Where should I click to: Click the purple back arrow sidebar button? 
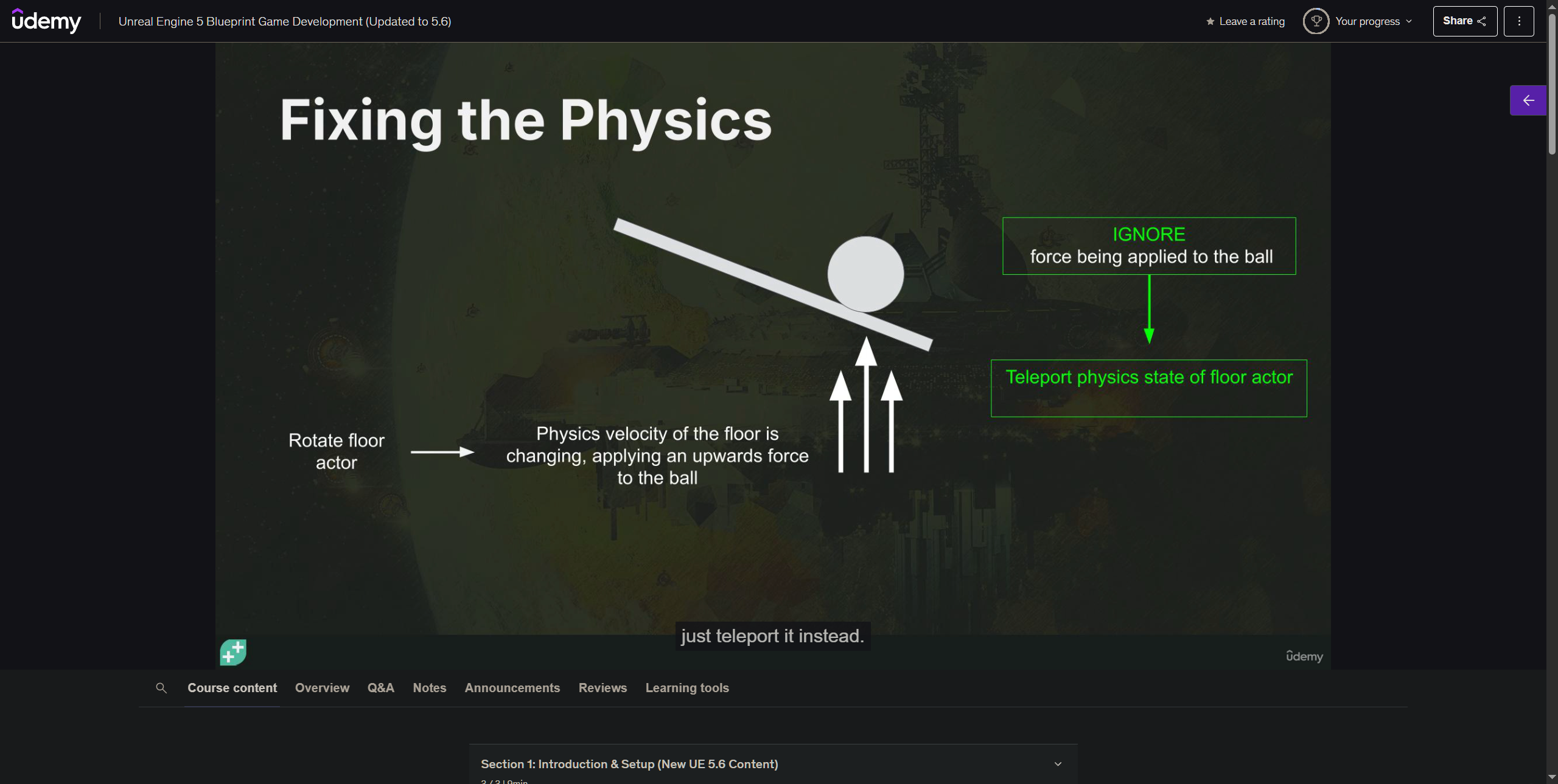1528,100
